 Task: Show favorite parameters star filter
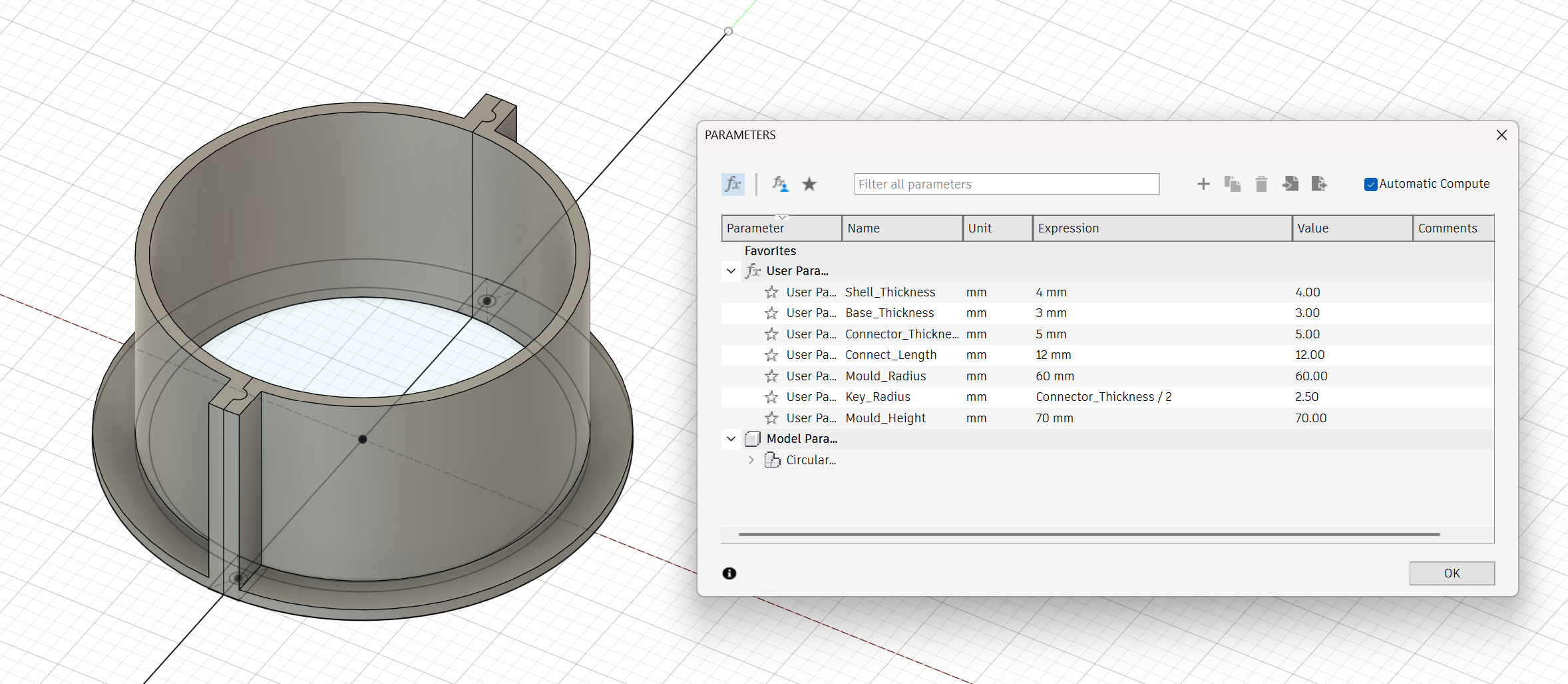(x=809, y=184)
